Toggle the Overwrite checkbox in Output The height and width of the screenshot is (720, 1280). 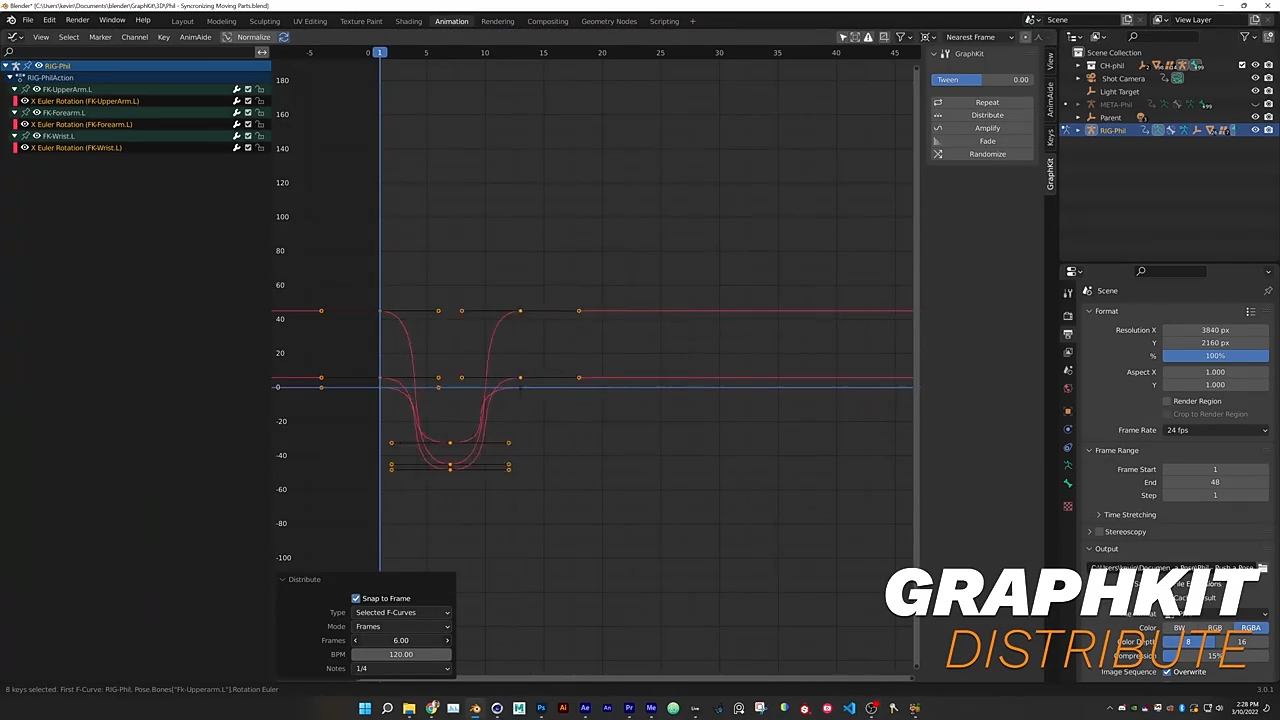click(x=1167, y=672)
